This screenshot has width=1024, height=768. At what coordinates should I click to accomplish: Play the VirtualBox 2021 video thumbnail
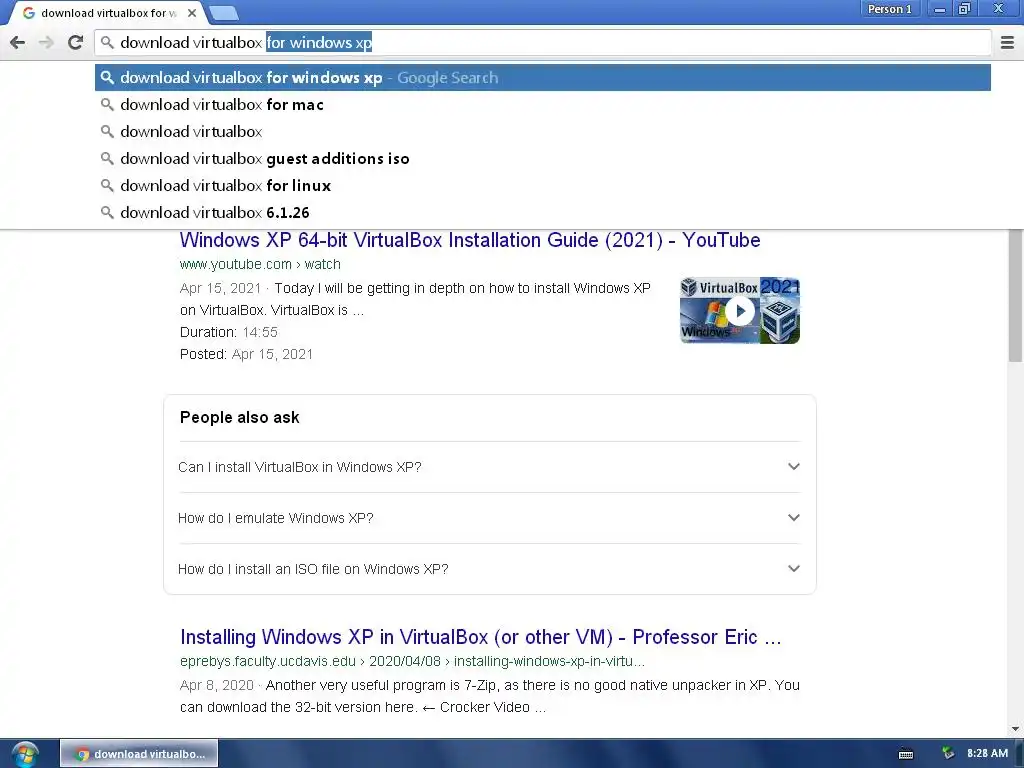pyautogui.click(x=740, y=311)
